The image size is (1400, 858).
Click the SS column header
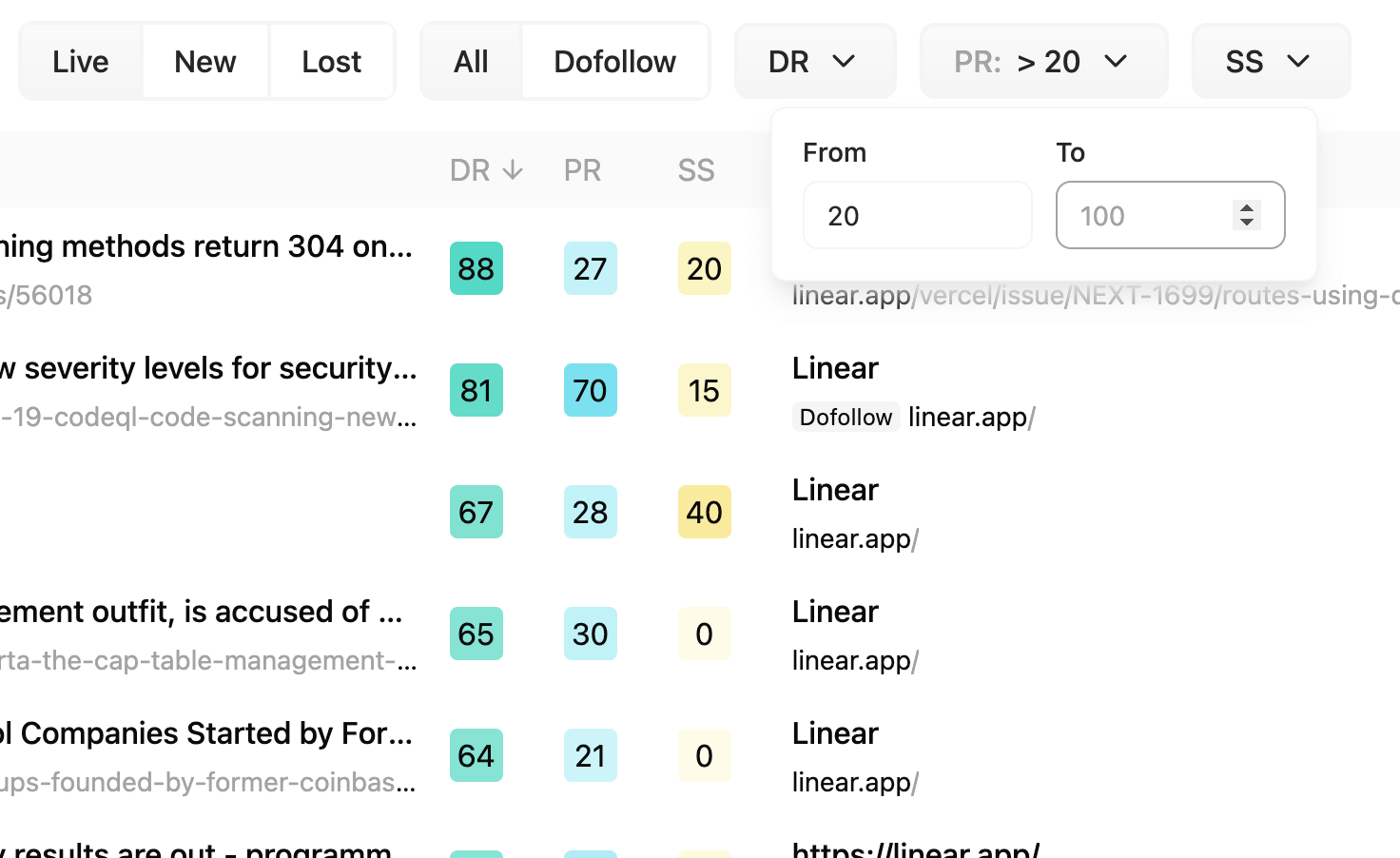696,170
